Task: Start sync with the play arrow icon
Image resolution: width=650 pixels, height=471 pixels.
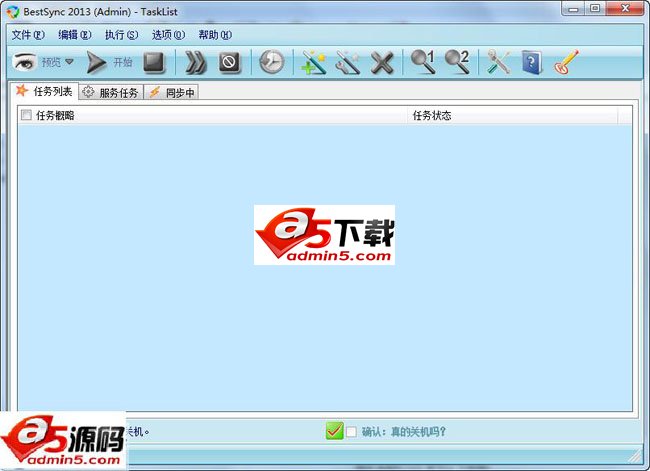Action: pyautogui.click(x=96, y=63)
